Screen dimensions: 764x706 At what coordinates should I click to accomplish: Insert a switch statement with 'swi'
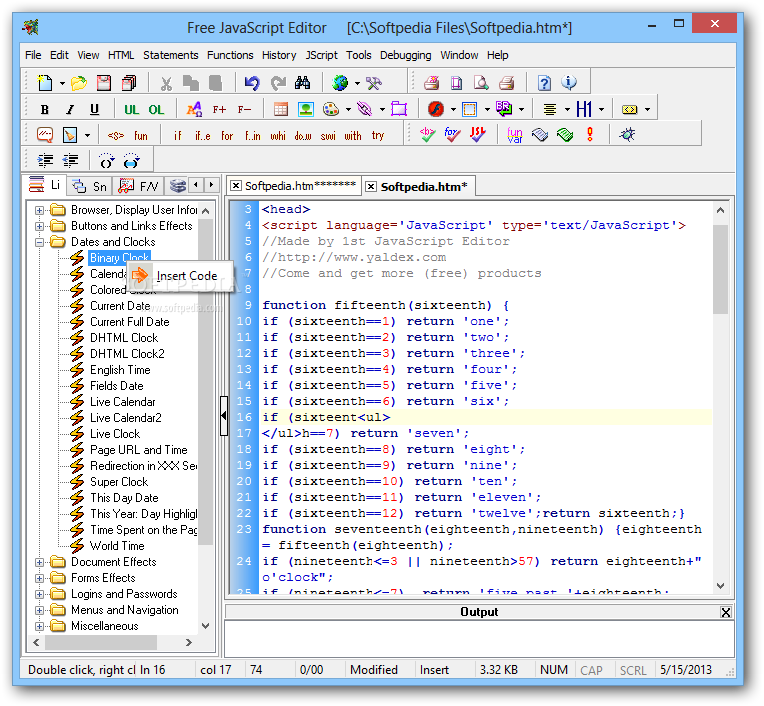pos(328,136)
